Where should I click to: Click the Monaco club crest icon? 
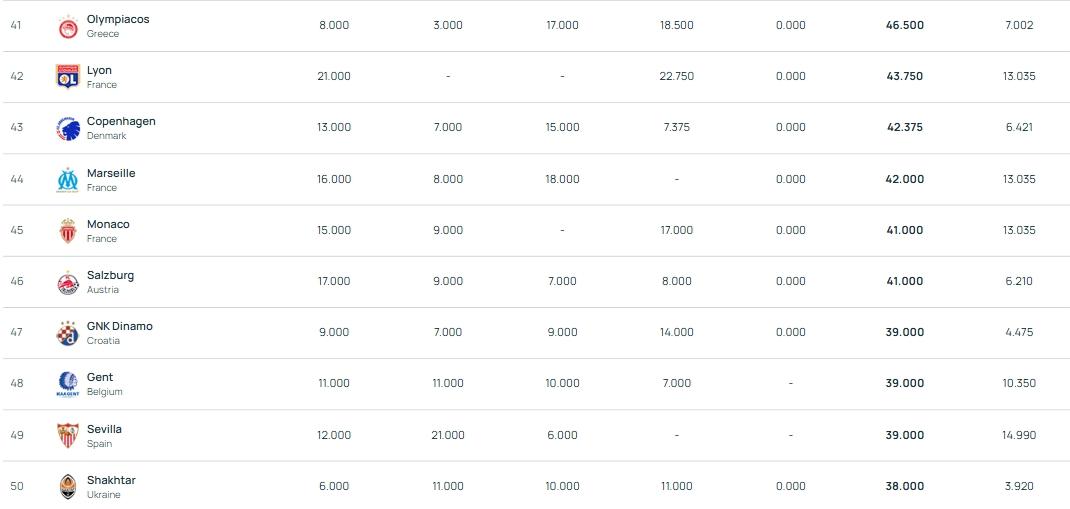[67, 231]
